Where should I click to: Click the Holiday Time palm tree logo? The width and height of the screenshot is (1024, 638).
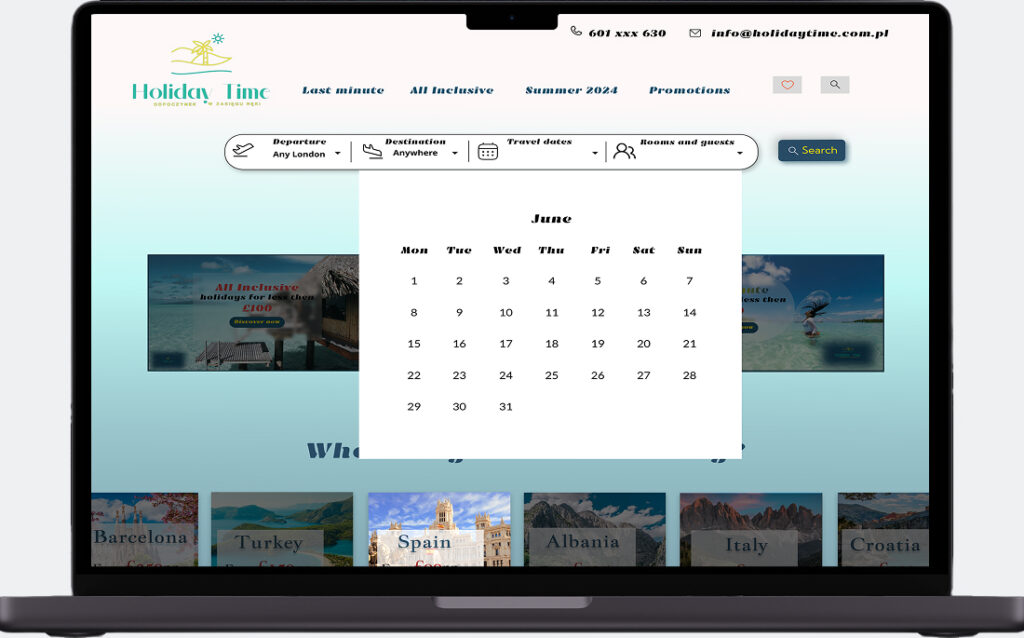point(200,71)
